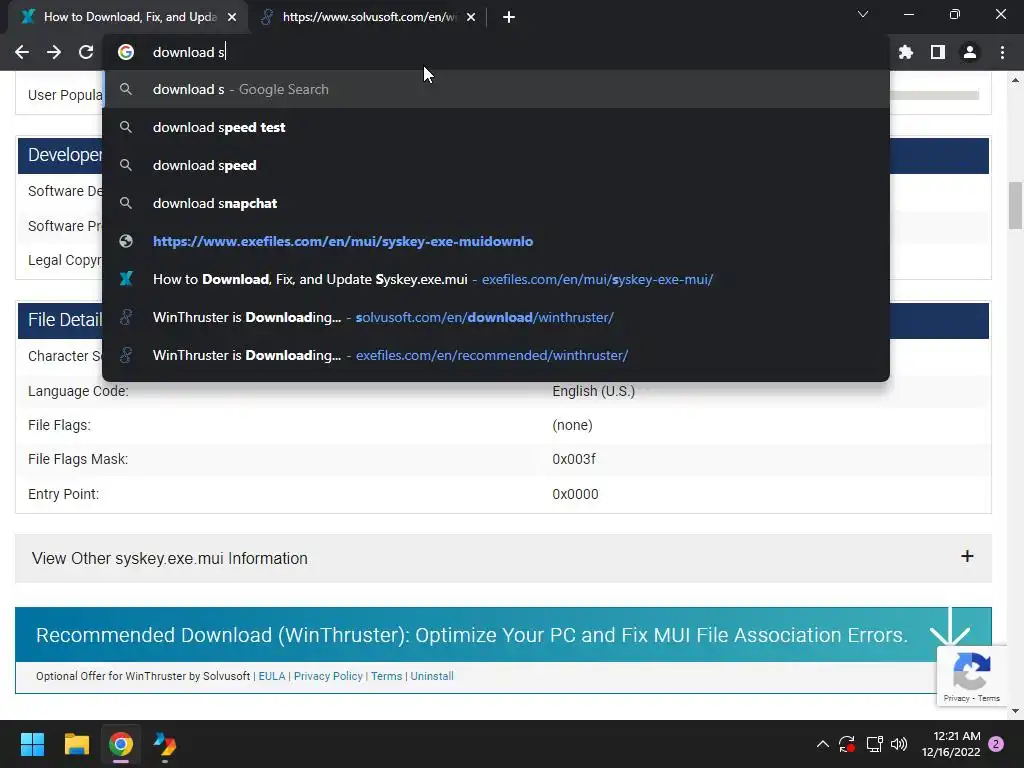1024x768 pixels.
Task: Click the 'Language Code:' label
Action: click(78, 391)
